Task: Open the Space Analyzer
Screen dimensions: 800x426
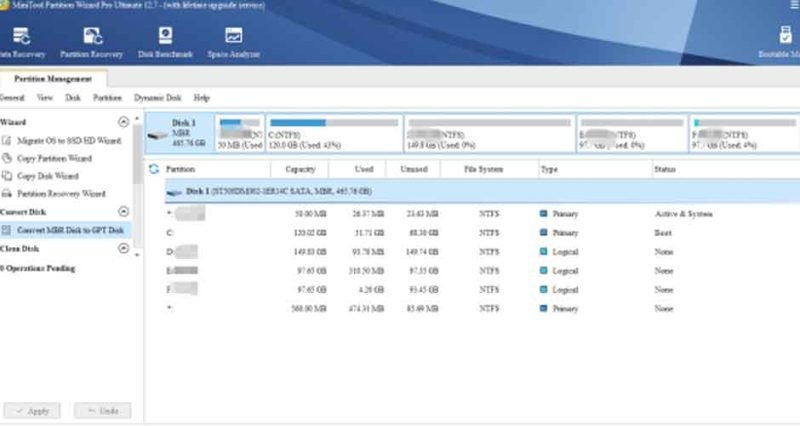Action: [x=233, y=43]
